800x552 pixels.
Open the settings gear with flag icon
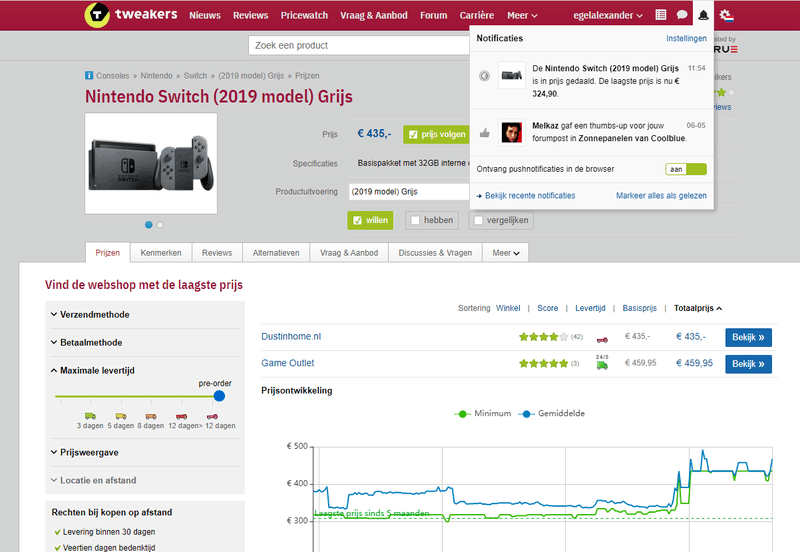coord(726,15)
